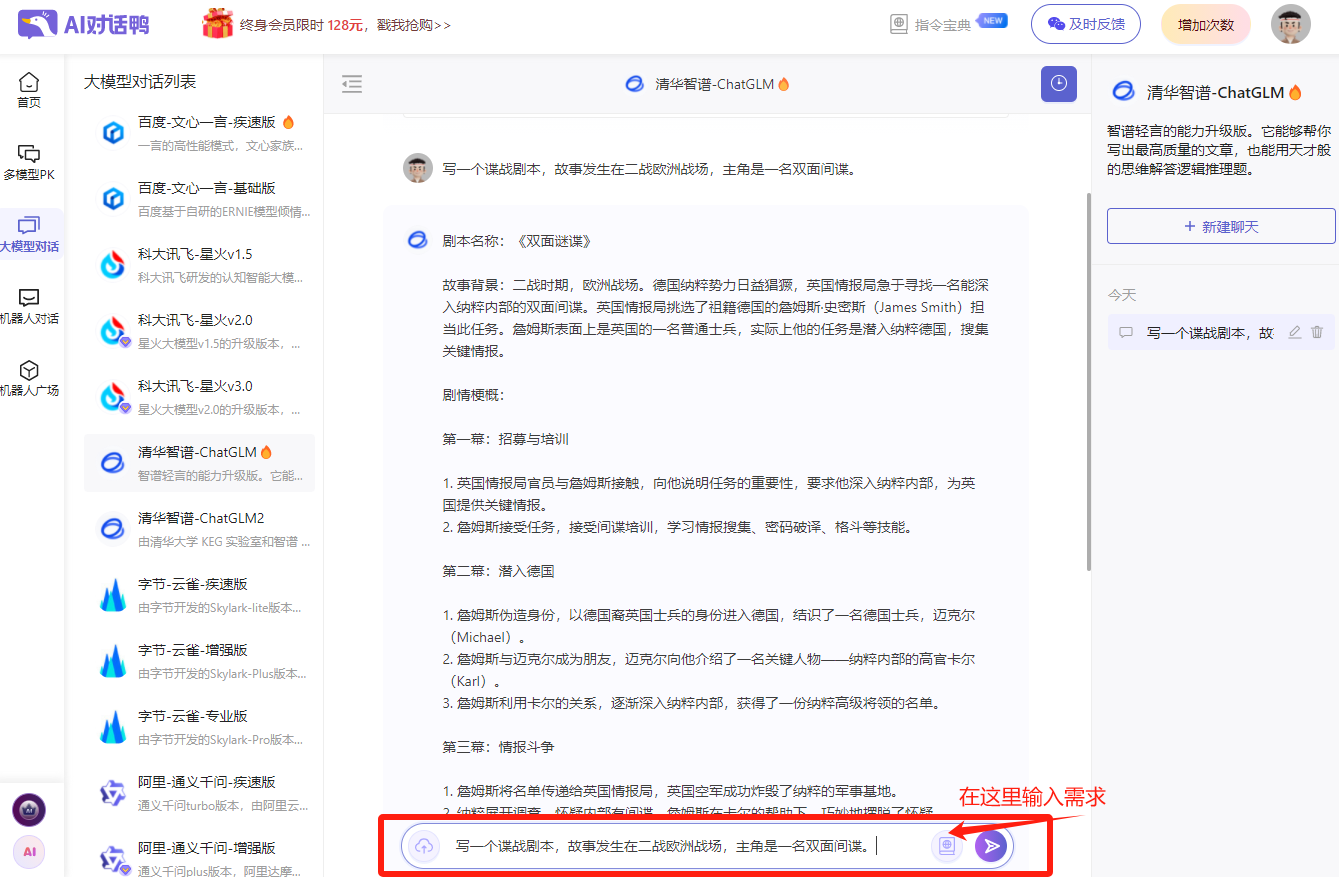Image resolution: width=1339 pixels, height=877 pixels.
Task: Click the user avatar top right
Action: click(x=1290, y=24)
